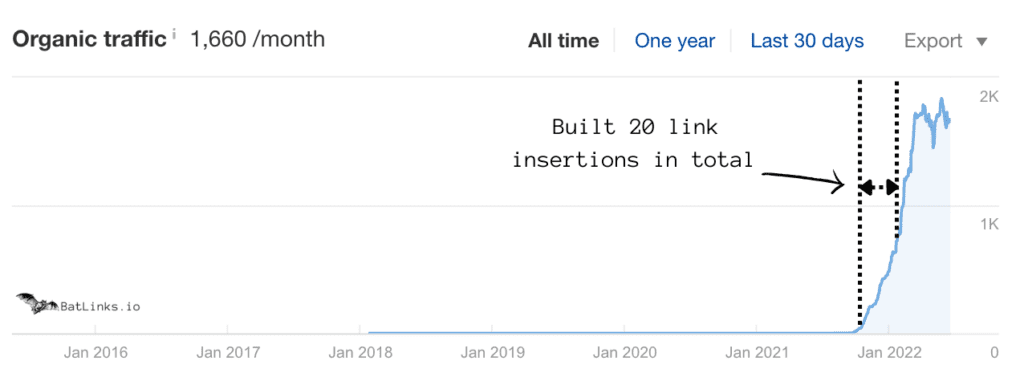
Task: Switch to the All time view
Action: [563, 41]
